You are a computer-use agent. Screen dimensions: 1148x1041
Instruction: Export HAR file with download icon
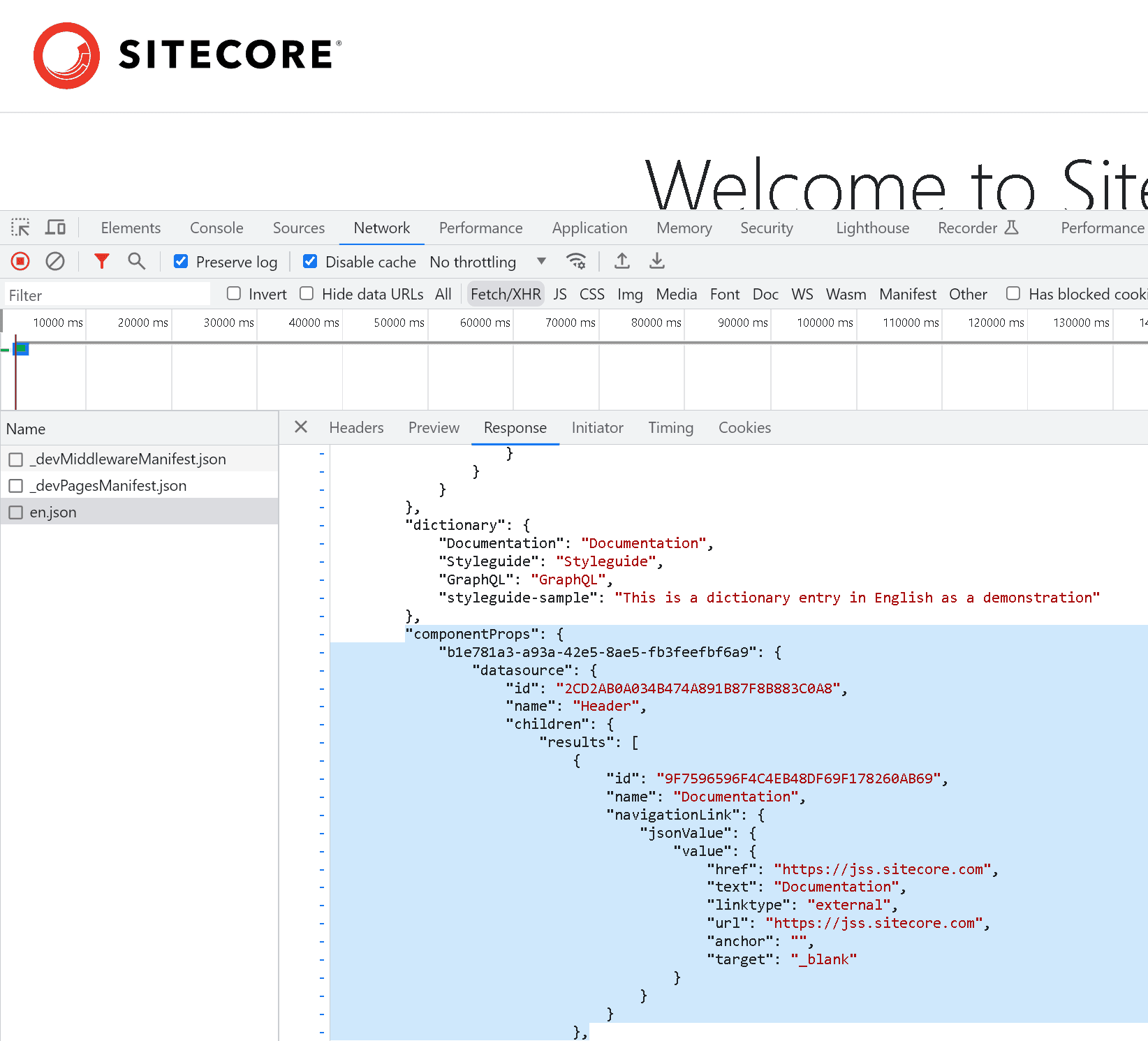(x=656, y=262)
